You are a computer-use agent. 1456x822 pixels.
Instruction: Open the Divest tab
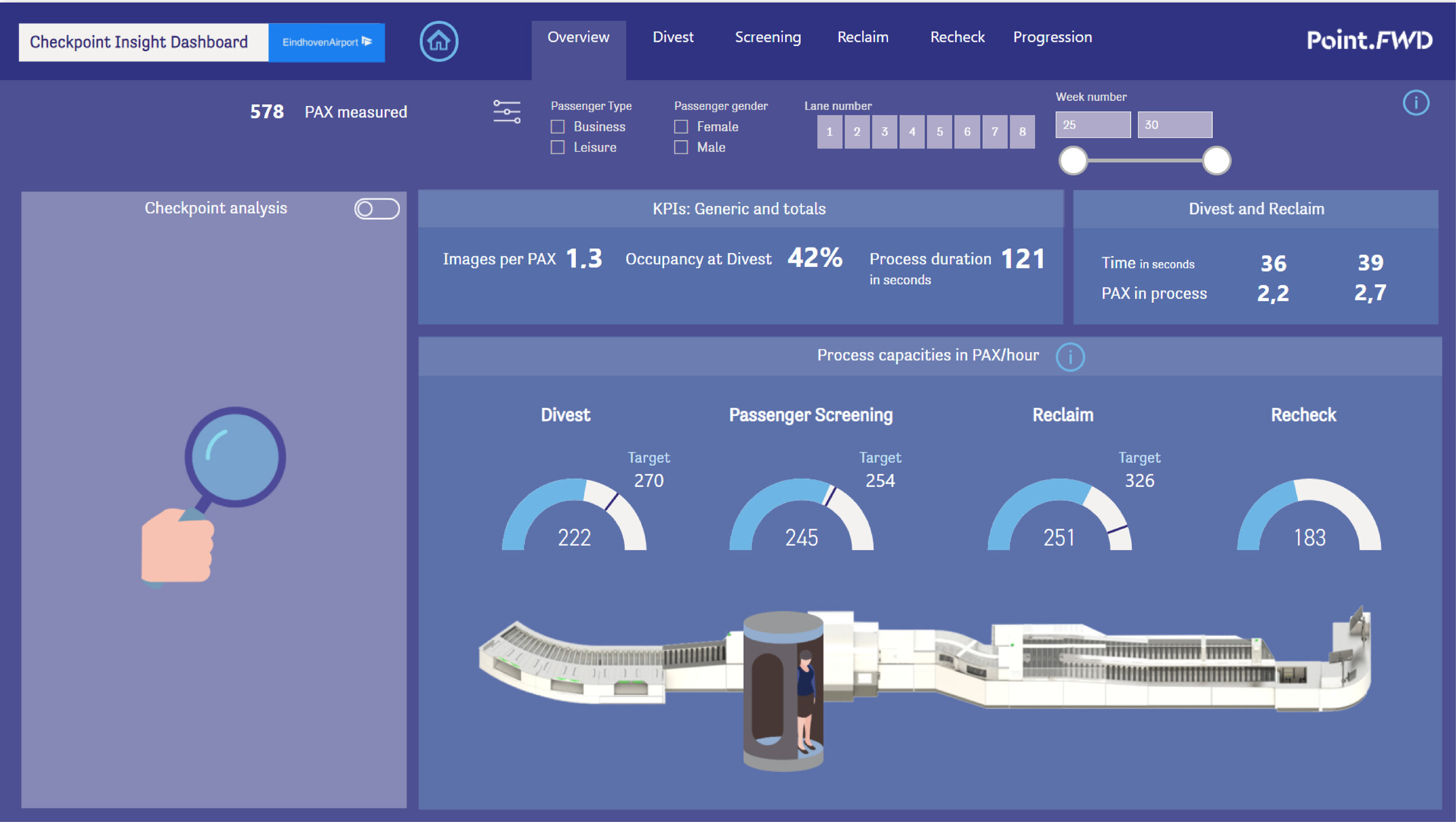pos(673,37)
